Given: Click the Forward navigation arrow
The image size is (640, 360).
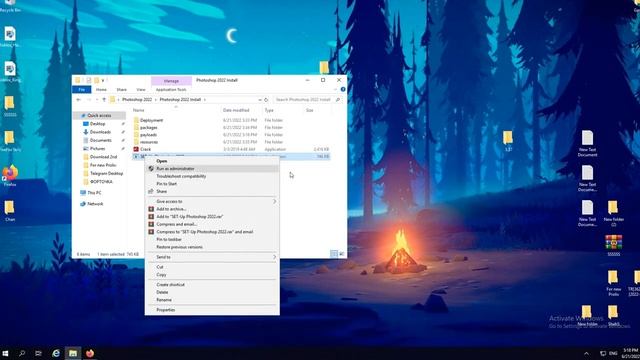Looking at the screenshot, I should point(89,100).
